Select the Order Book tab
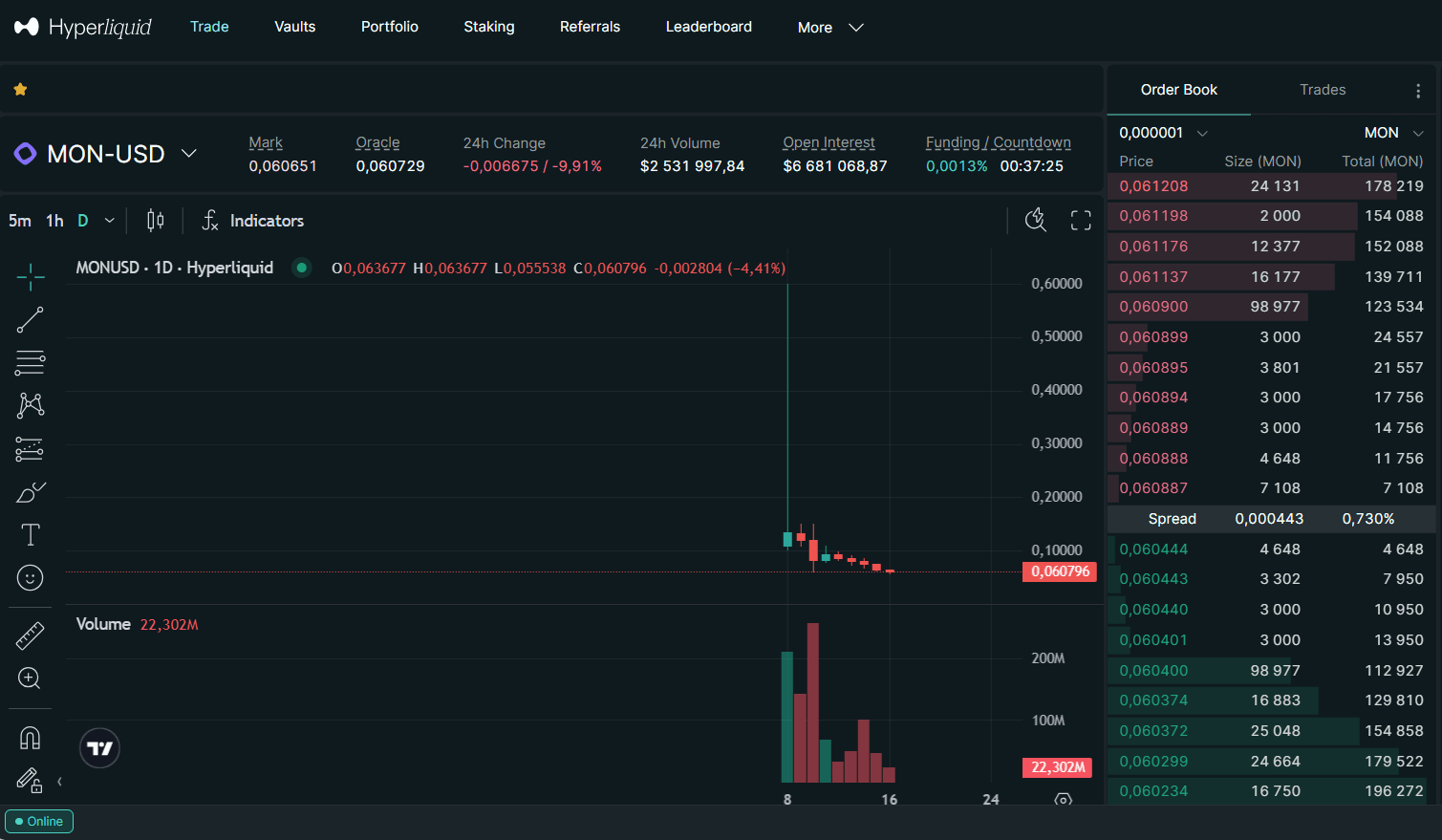1442x840 pixels. [1179, 90]
